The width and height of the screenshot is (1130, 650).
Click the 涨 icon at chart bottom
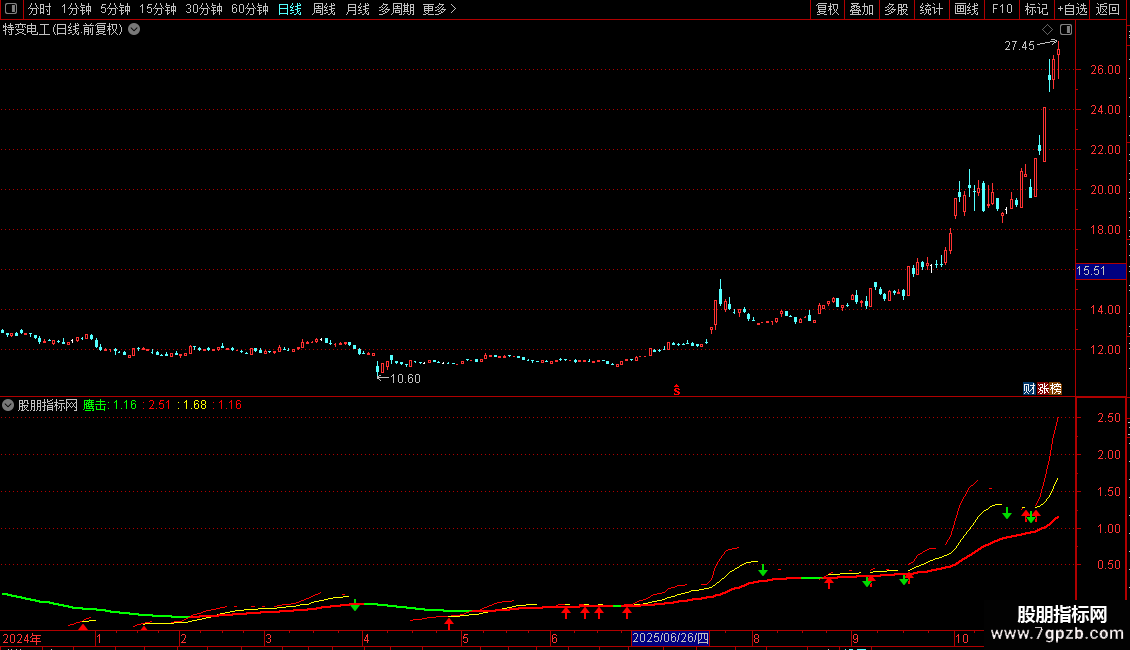coord(1043,389)
